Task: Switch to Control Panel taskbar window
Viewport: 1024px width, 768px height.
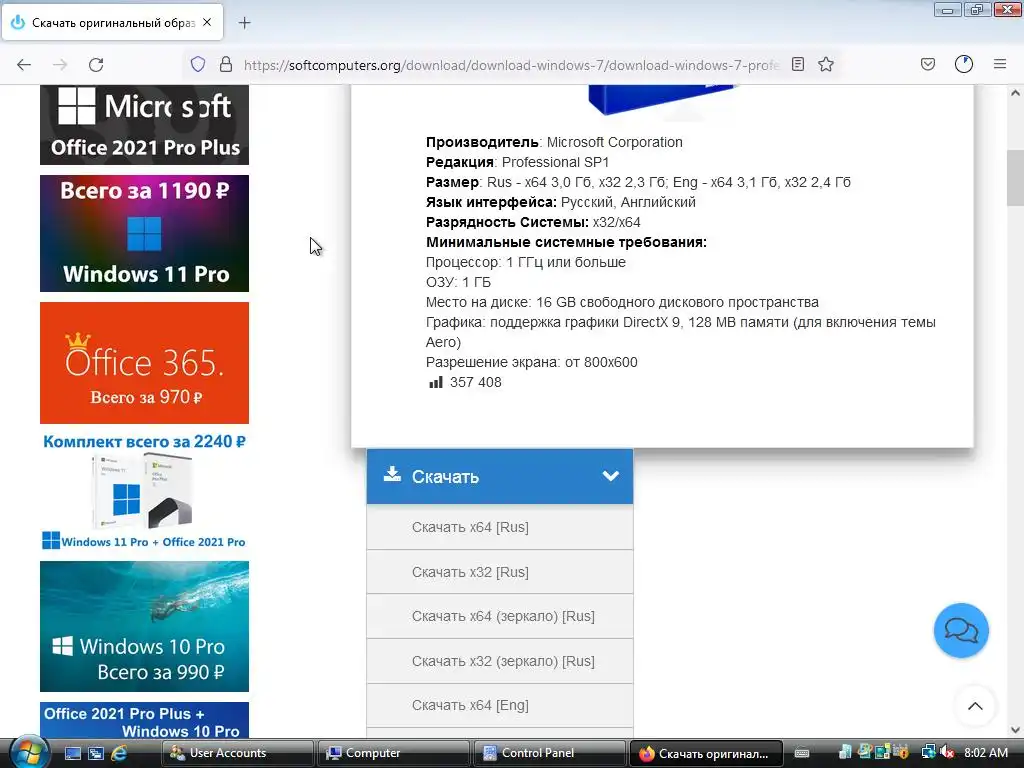Action: tap(550, 753)
